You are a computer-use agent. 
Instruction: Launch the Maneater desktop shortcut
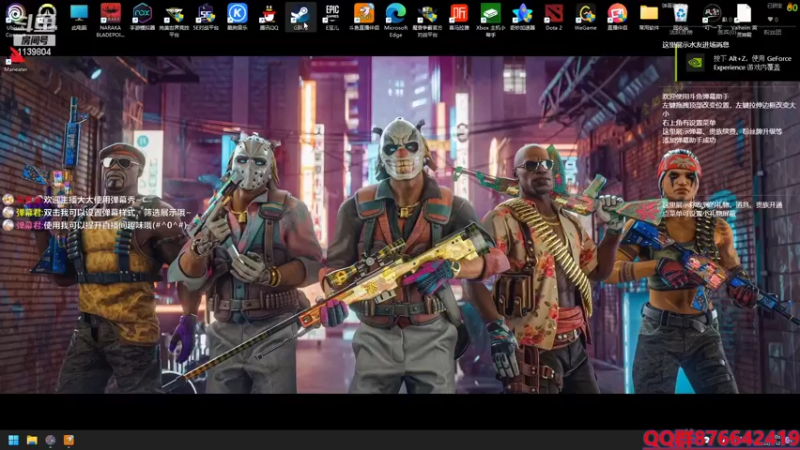[15, 59]
